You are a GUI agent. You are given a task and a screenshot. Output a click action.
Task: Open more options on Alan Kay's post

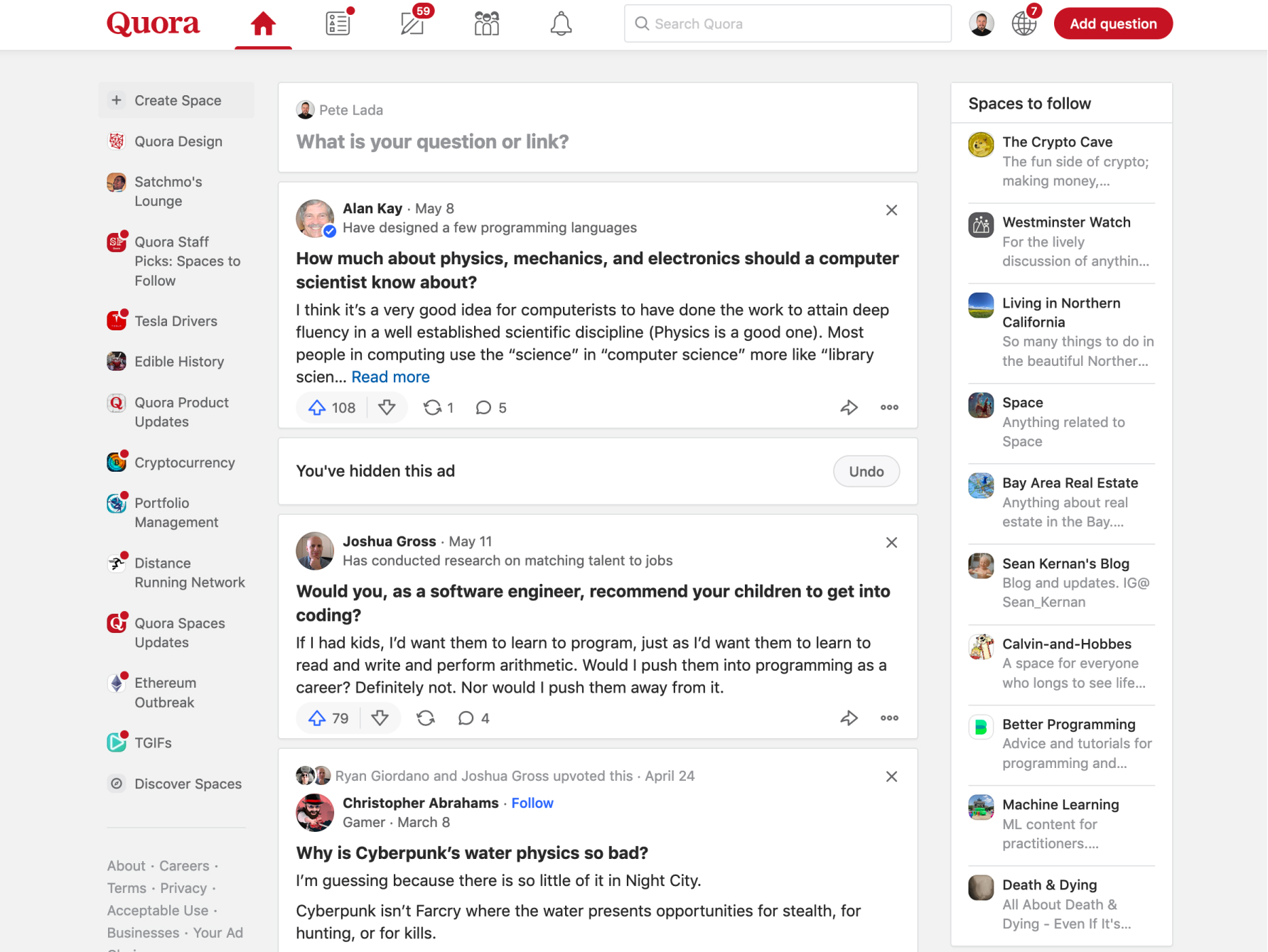(x=889, y=407)
